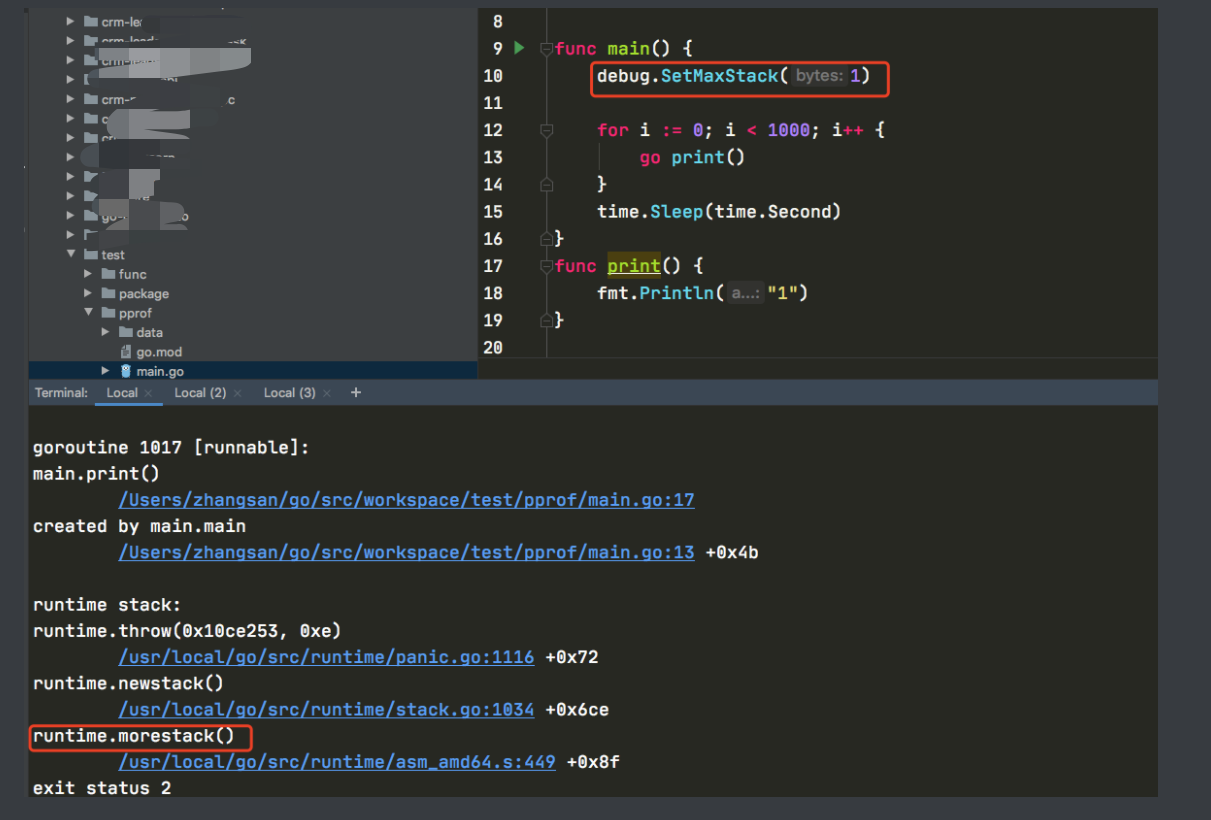The height and width of the screenshot is (820, 1211).
Task: Click the pprof folder icon in project tree
Action: pos(108,312)
